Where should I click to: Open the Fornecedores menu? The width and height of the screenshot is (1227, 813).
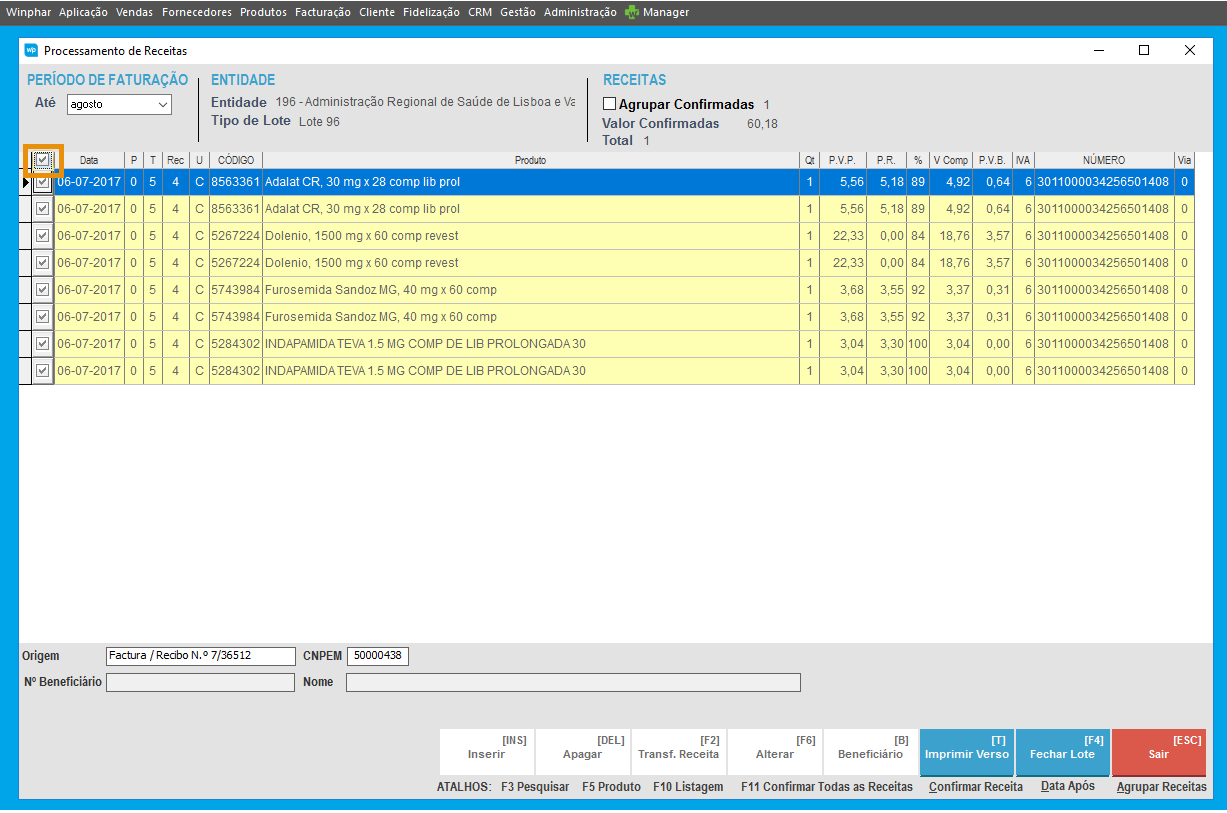click(x=197, y=12)
